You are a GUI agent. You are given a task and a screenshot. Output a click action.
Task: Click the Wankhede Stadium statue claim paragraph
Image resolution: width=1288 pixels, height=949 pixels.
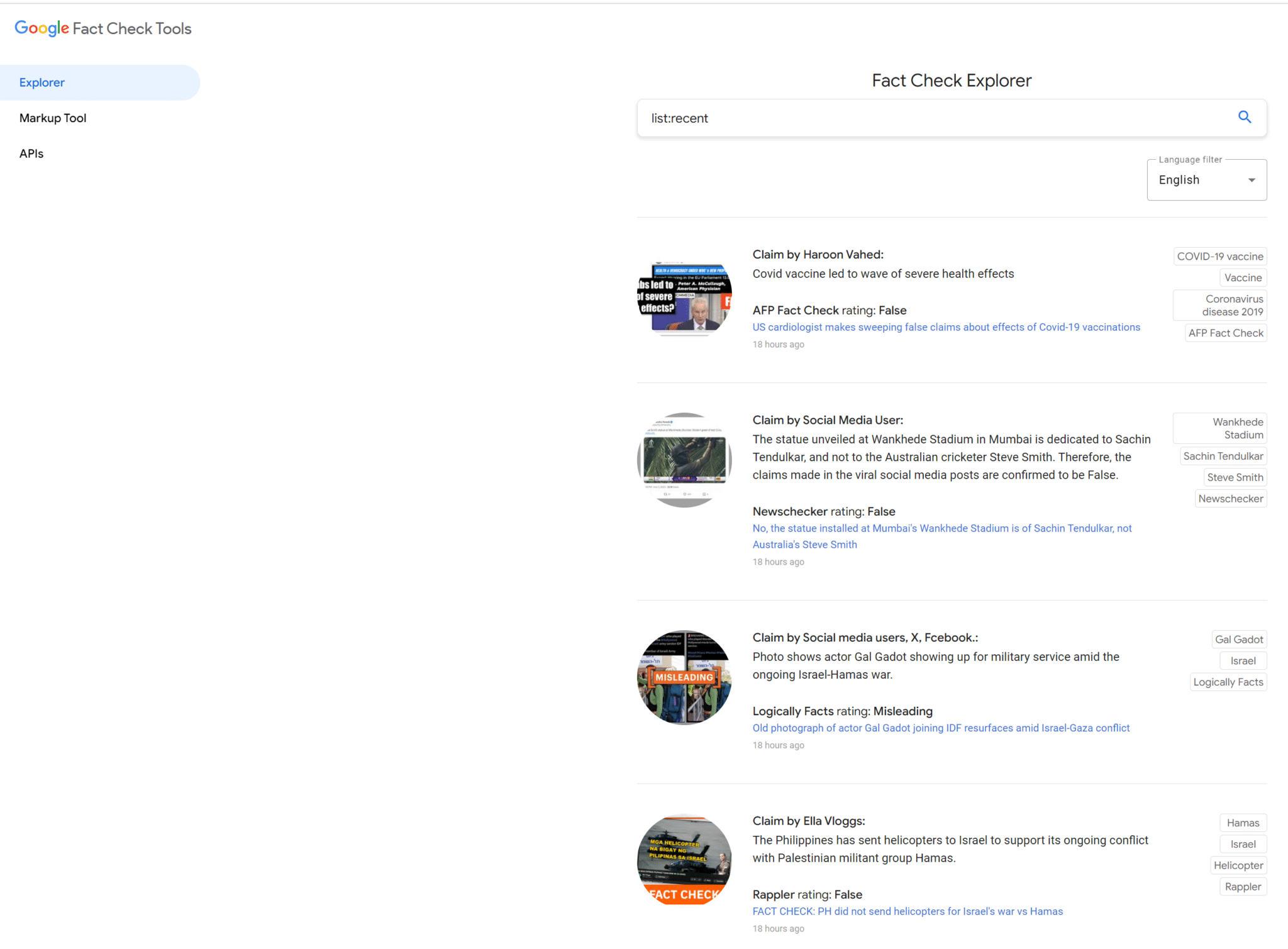pos(952,457)
